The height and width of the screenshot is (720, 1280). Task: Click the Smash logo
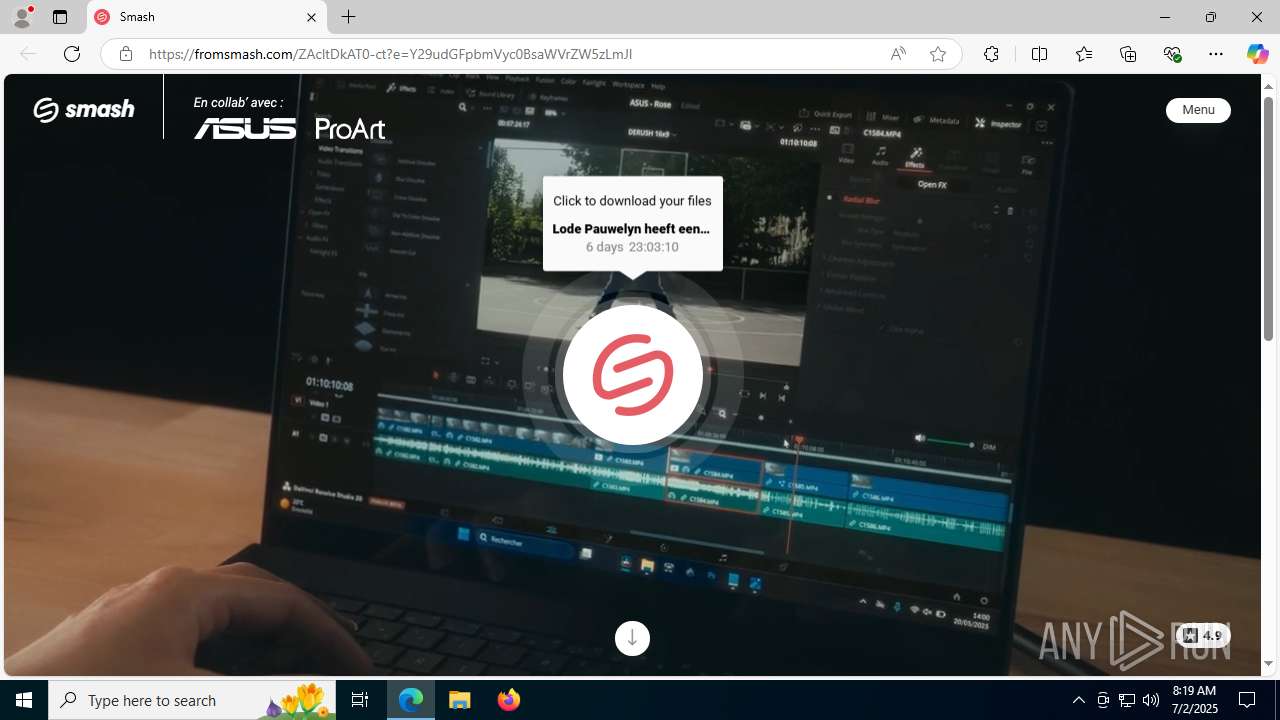84,109
